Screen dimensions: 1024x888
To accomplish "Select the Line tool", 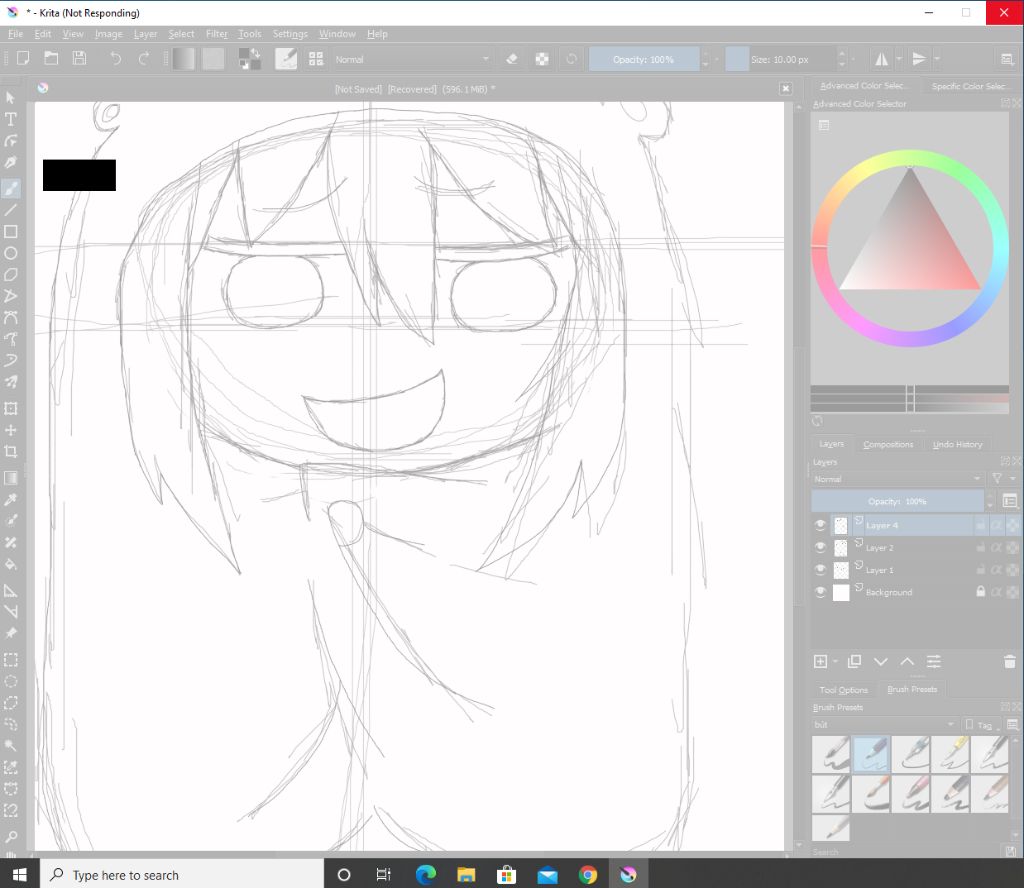I will (10, 210).
